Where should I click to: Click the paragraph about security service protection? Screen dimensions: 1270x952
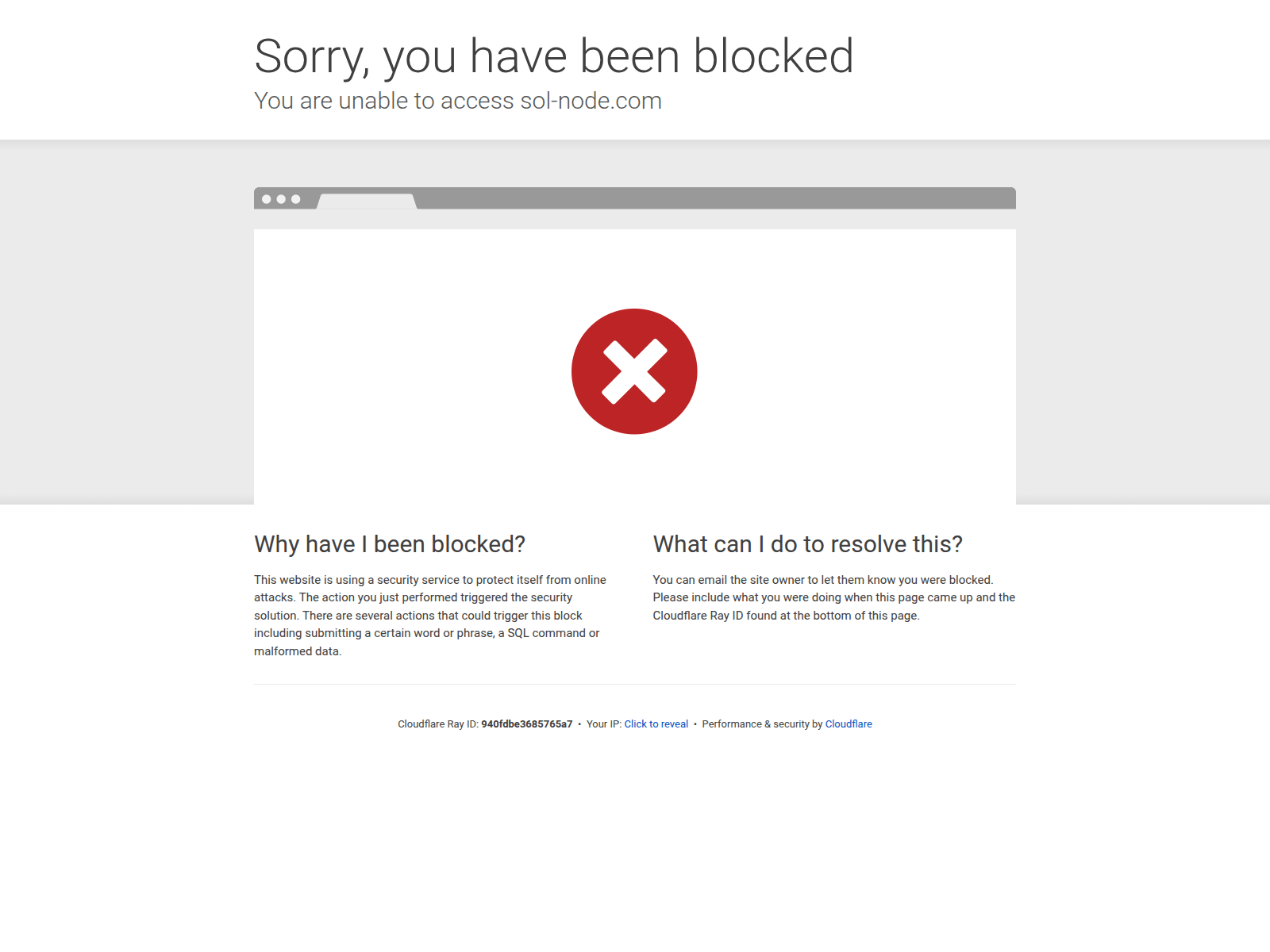coord(431,616)
